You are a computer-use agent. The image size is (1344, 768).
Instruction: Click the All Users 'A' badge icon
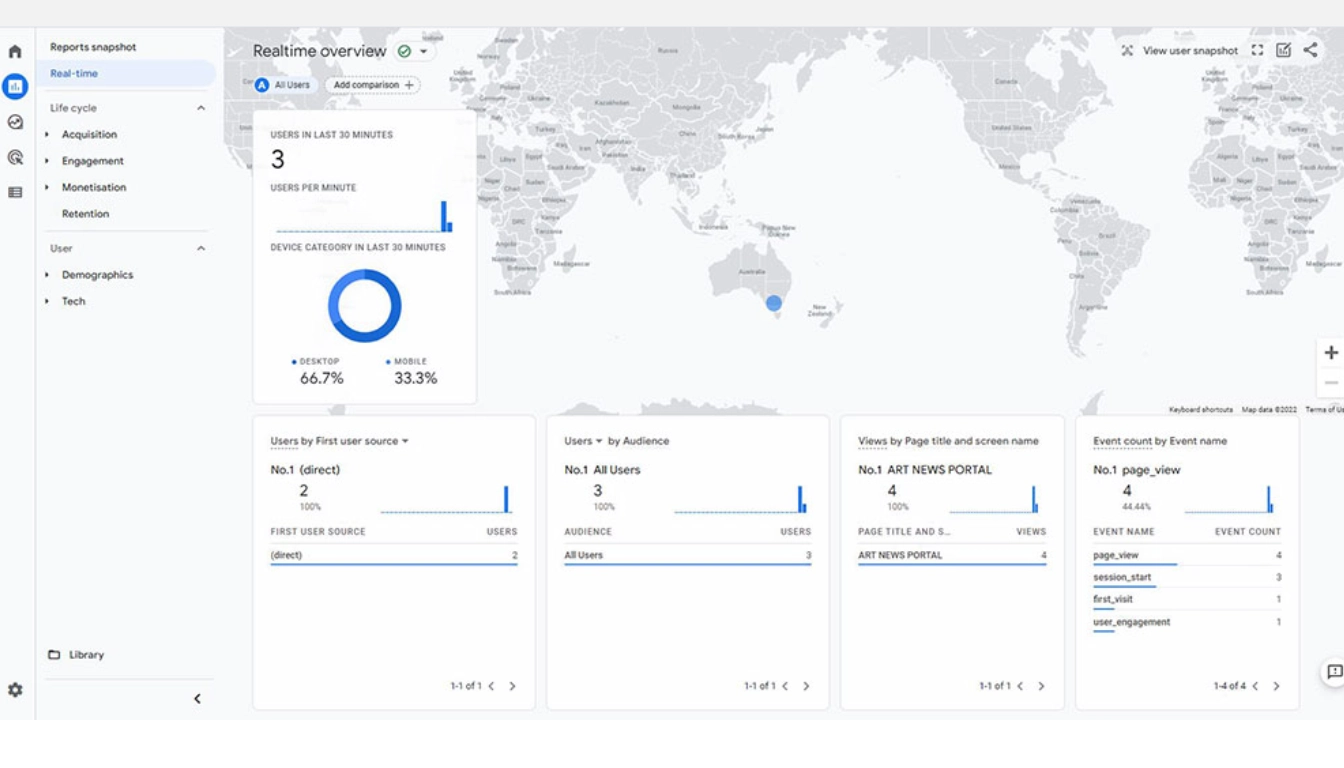pyautogui.click(x=262, y=85)
